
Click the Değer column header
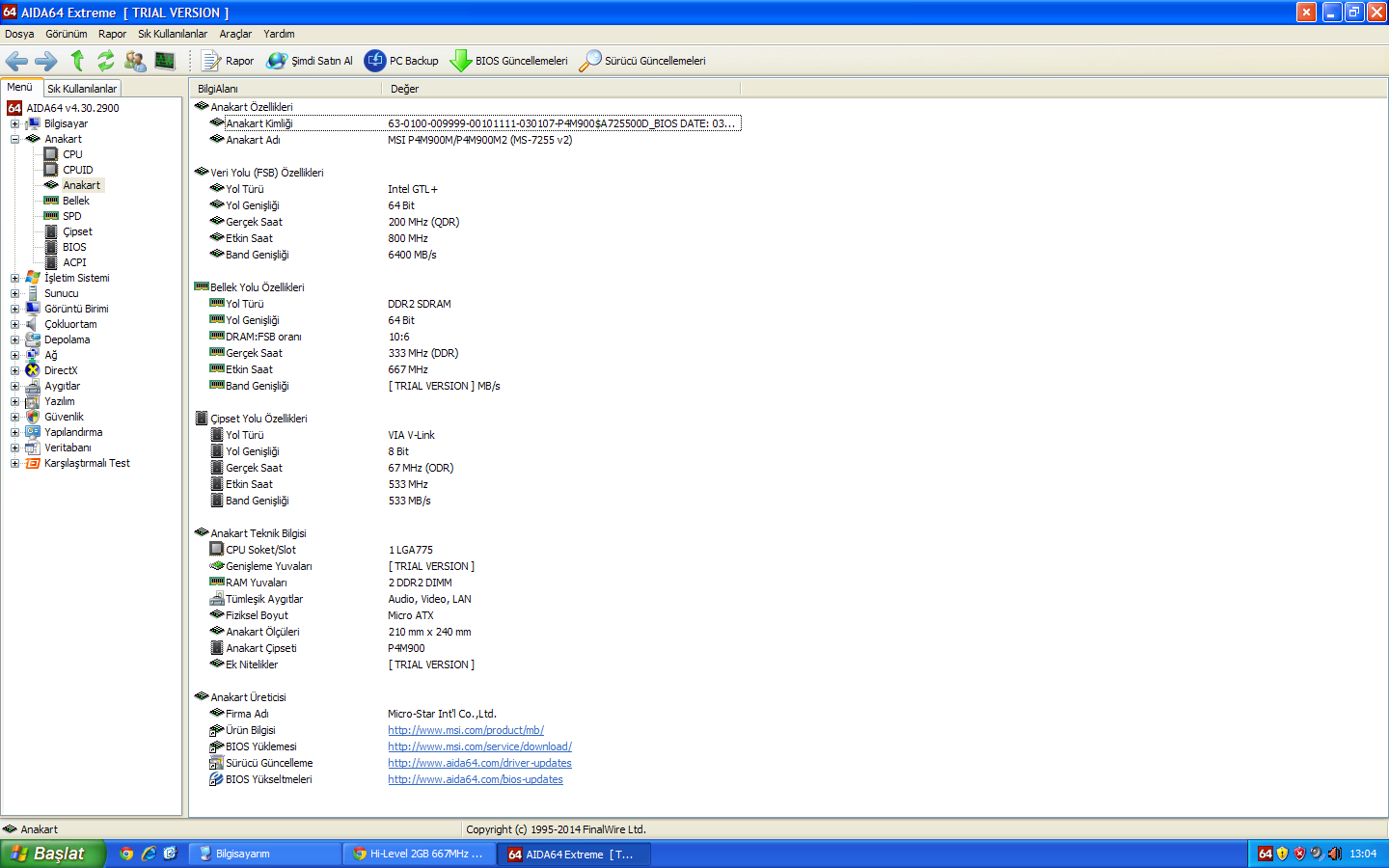click(x=561, y=89)
